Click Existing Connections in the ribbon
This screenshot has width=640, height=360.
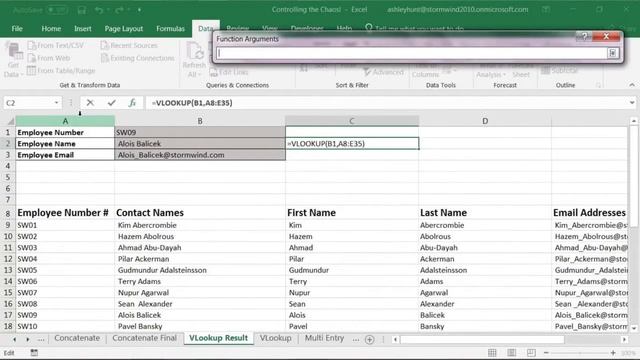pos(138,58)
